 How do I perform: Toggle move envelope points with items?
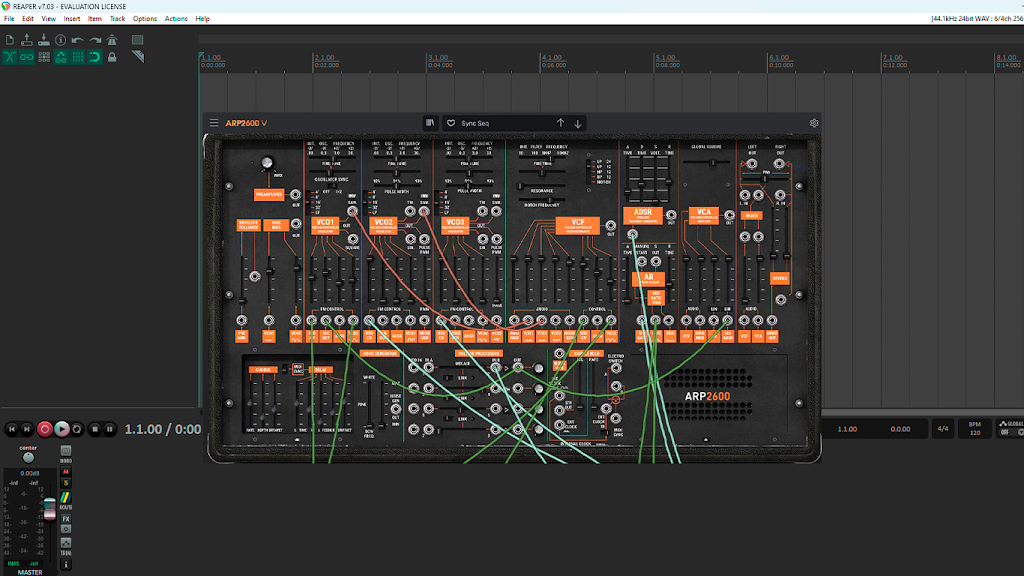tap(61, 57)
